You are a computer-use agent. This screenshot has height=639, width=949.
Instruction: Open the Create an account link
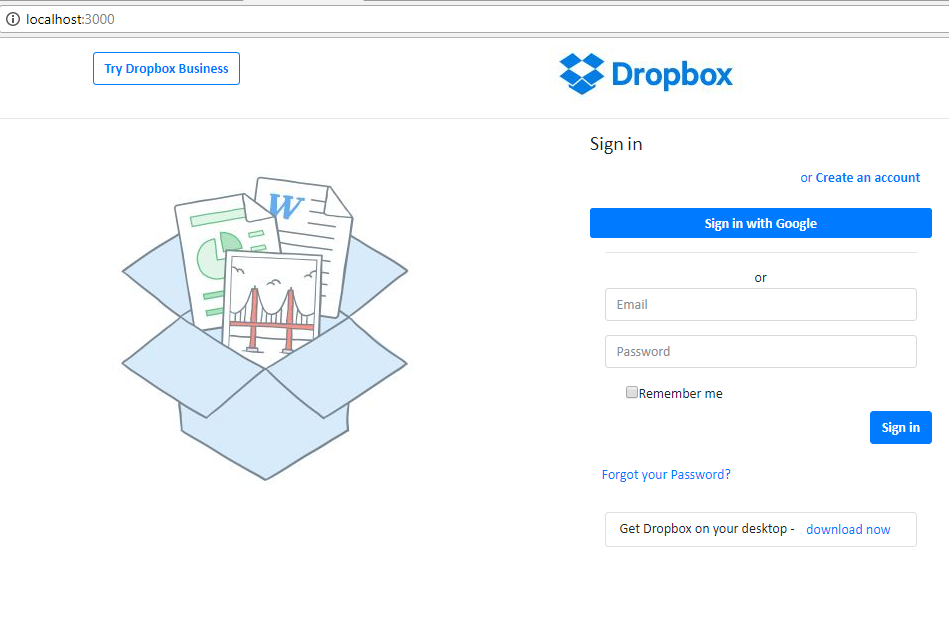tap(867, 177)
